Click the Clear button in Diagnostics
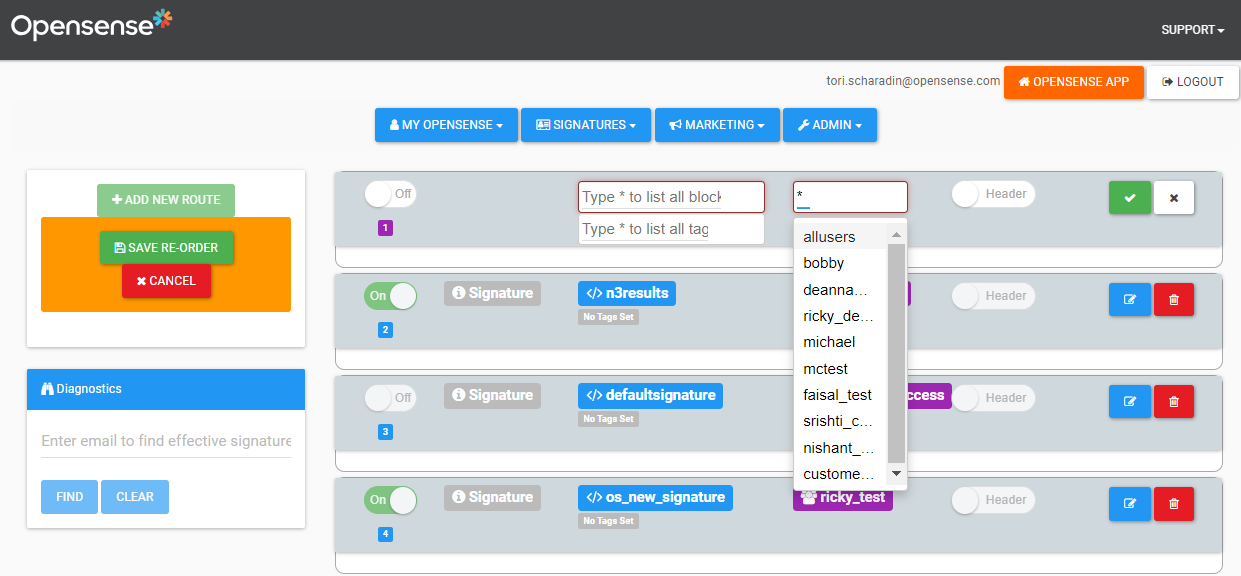 (135, 497)
